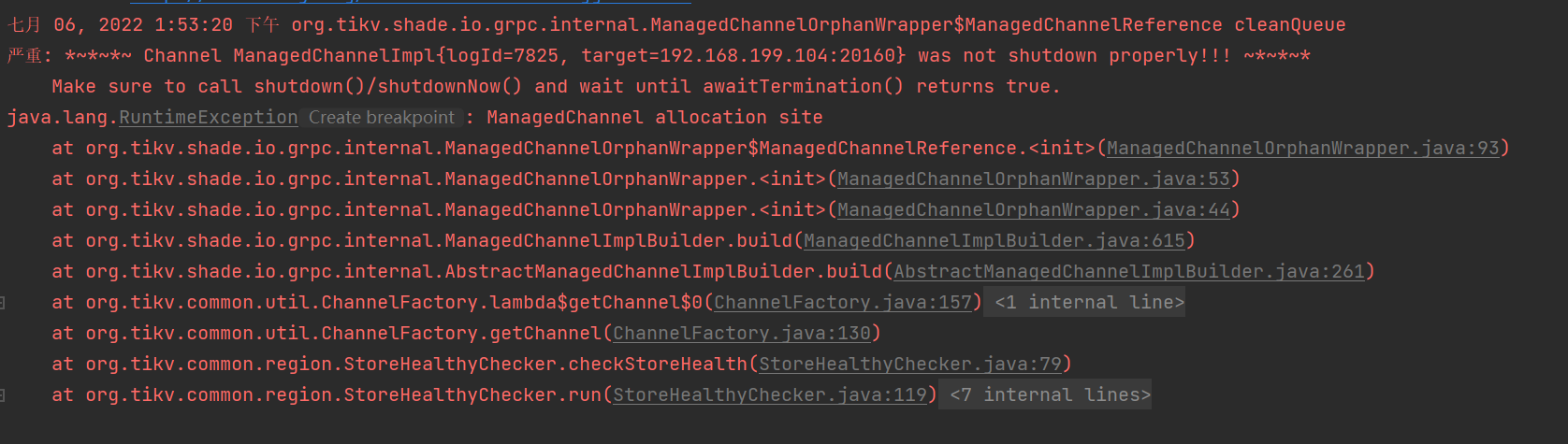Image resolution: width=1568 pixels, height=444 pixels.
Task: Toggle gutter fold icon beside StoreHealthyChecker.run line
Action: point(3,395)
